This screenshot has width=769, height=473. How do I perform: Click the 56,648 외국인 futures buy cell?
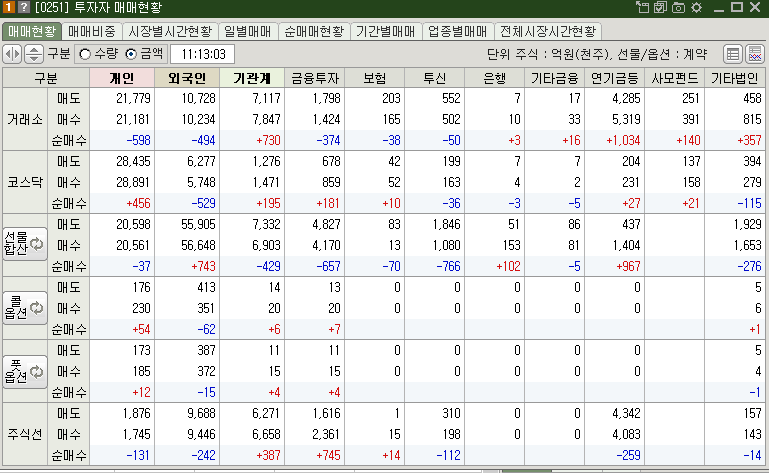[187, 245]
